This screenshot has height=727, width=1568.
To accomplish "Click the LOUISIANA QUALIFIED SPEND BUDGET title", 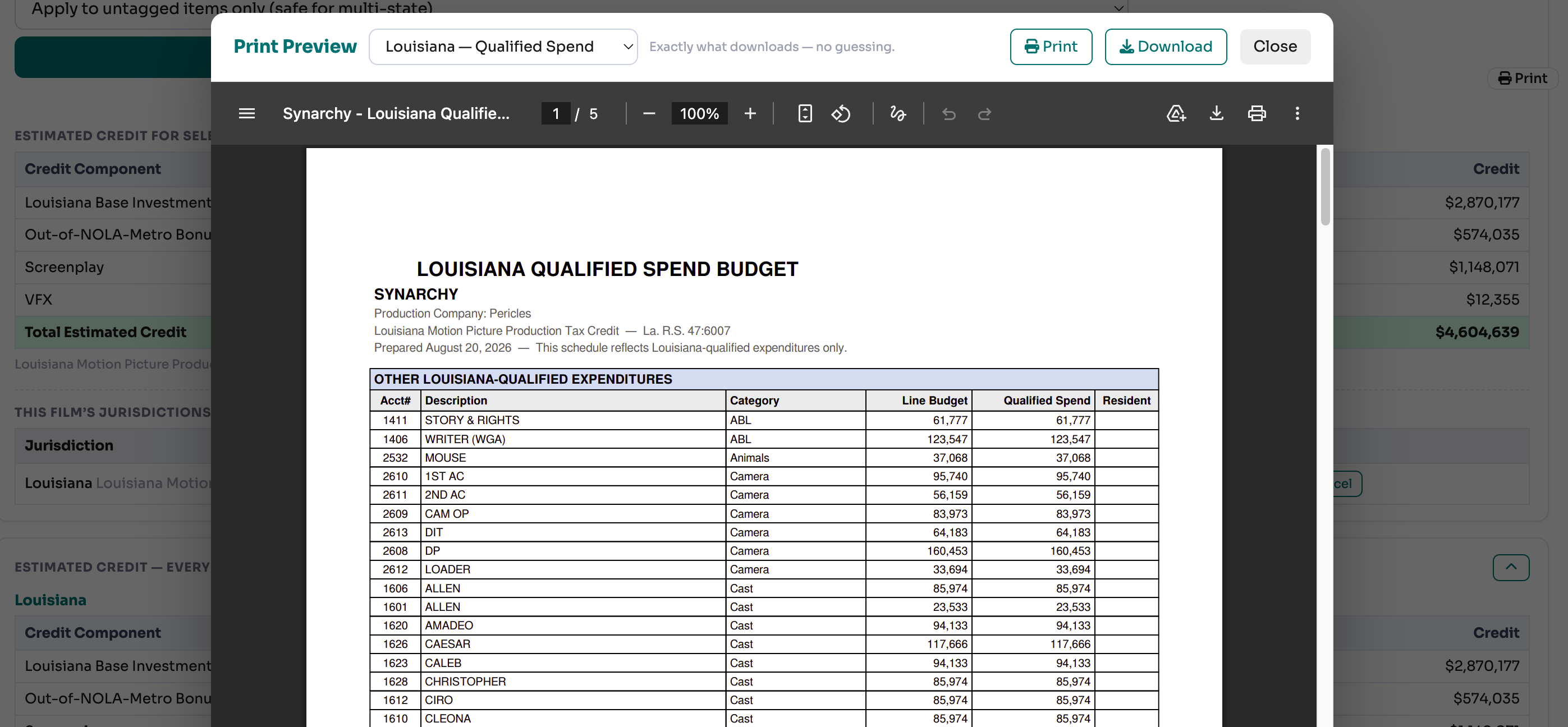I will [607, 269].
